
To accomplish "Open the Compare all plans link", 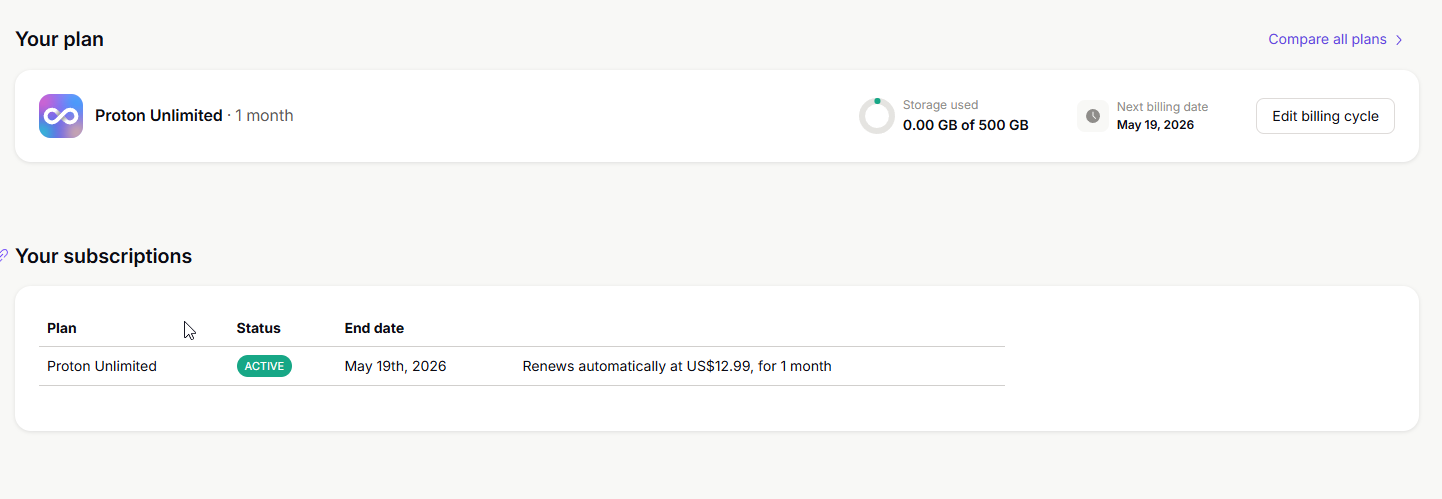I will (1327, 40).
